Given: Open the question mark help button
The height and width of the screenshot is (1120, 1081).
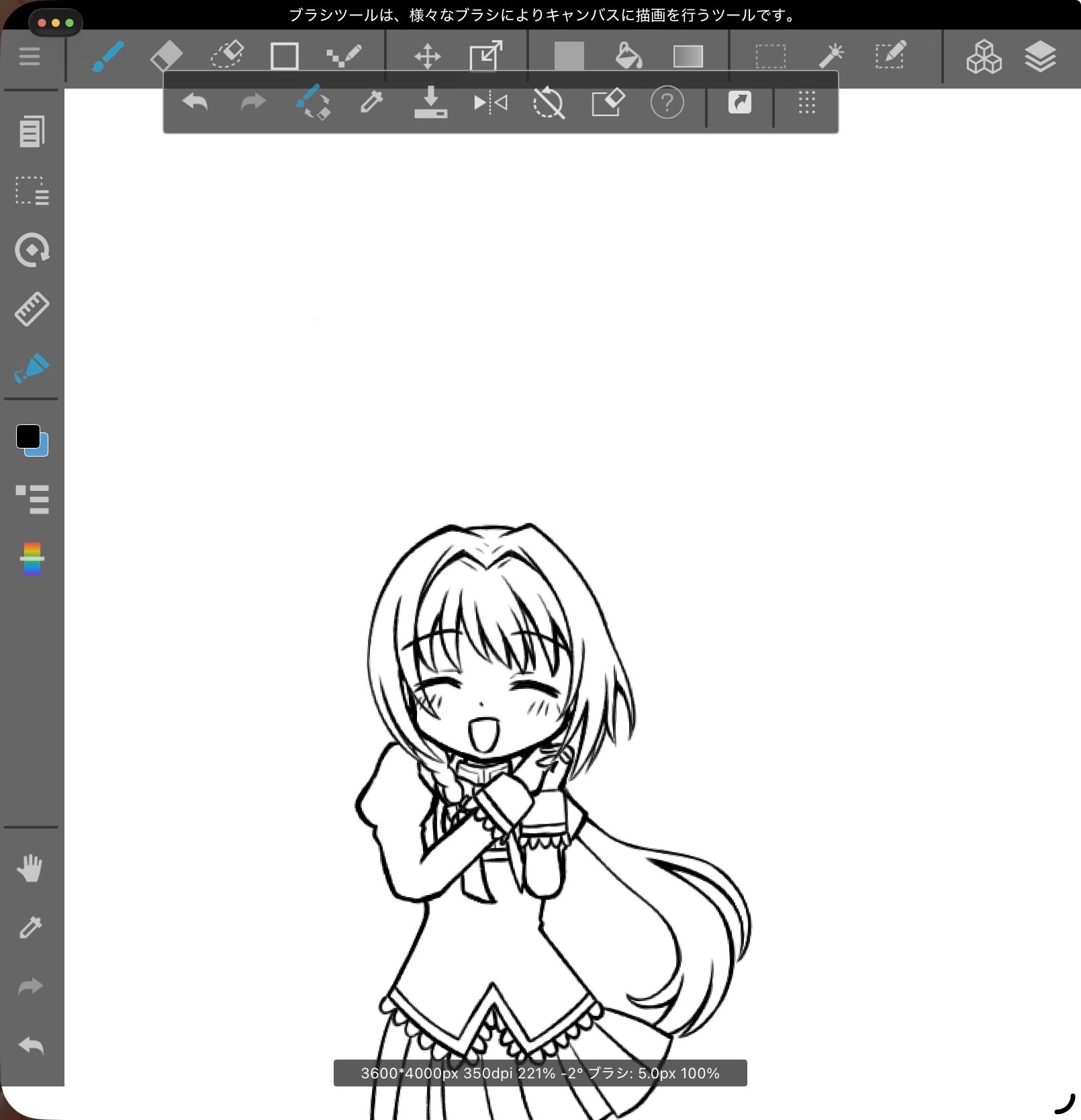Looking at the screenshot, I should (667, 103).
